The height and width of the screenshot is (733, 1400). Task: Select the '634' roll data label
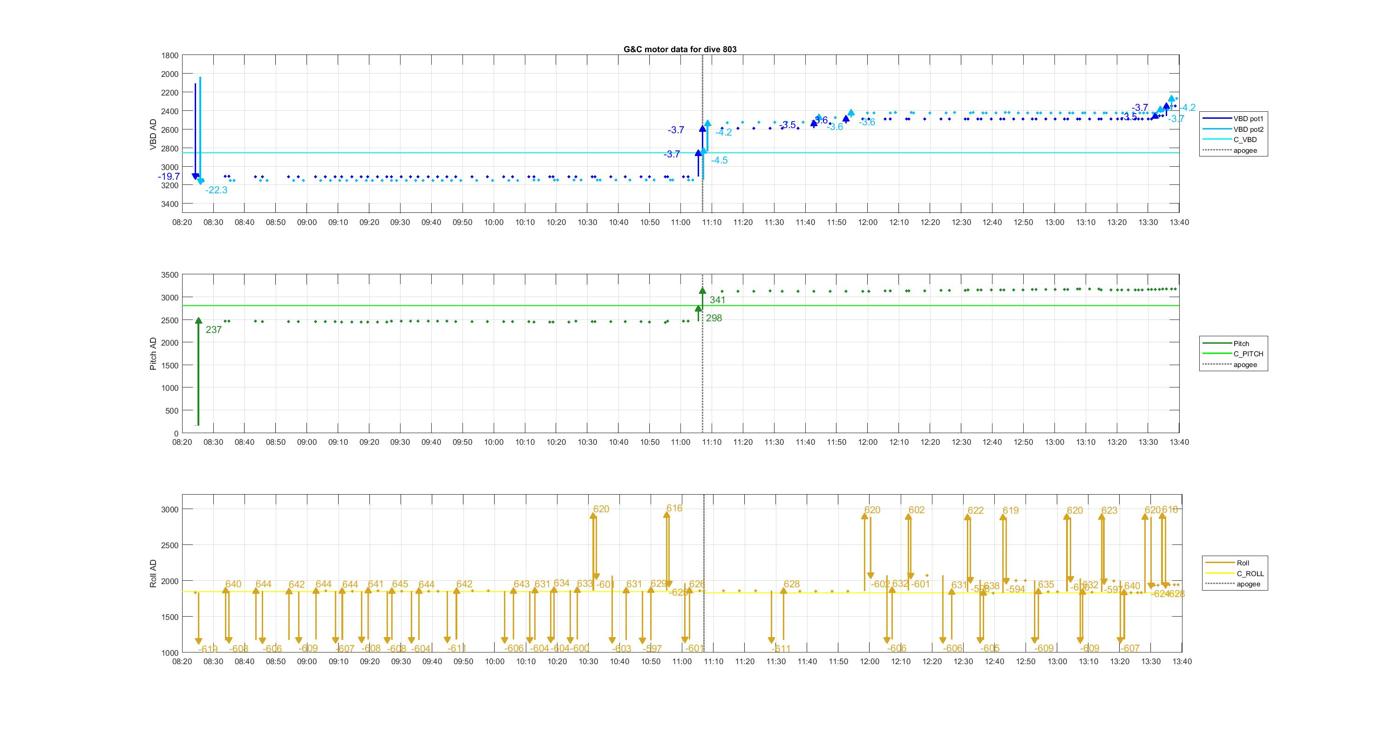click(561, 583)
